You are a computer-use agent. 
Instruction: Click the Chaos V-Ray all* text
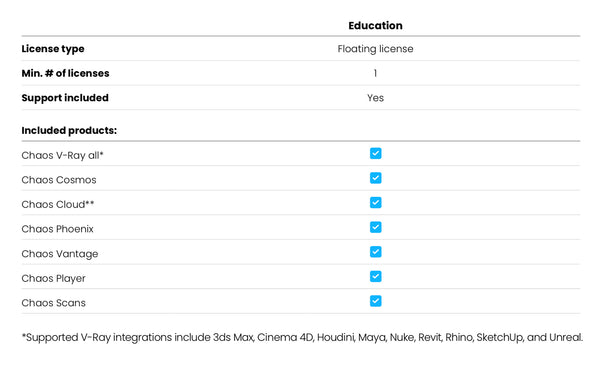[x=62, y=155]
